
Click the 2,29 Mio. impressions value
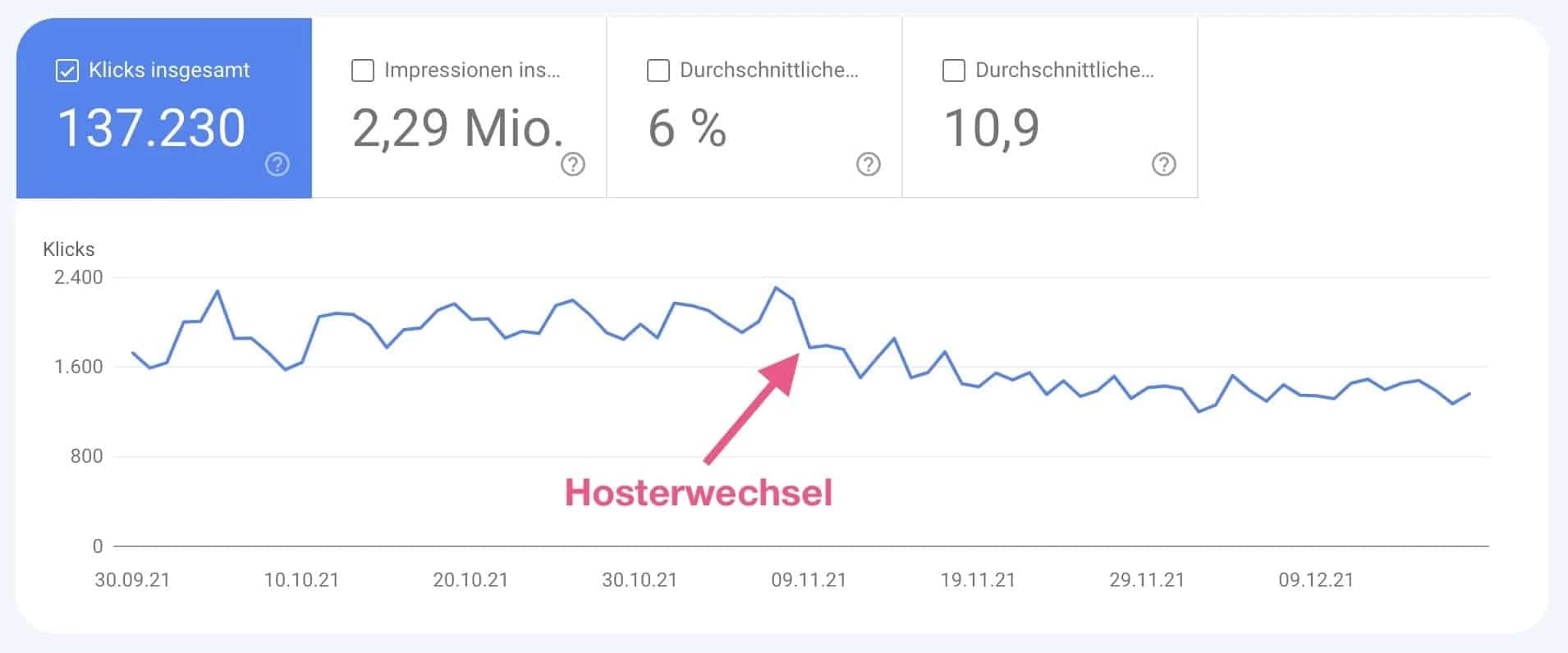point(458,129)
